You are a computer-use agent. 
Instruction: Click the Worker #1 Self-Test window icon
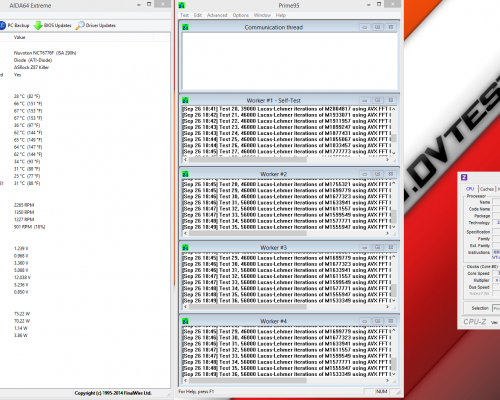tap(186, 100)
